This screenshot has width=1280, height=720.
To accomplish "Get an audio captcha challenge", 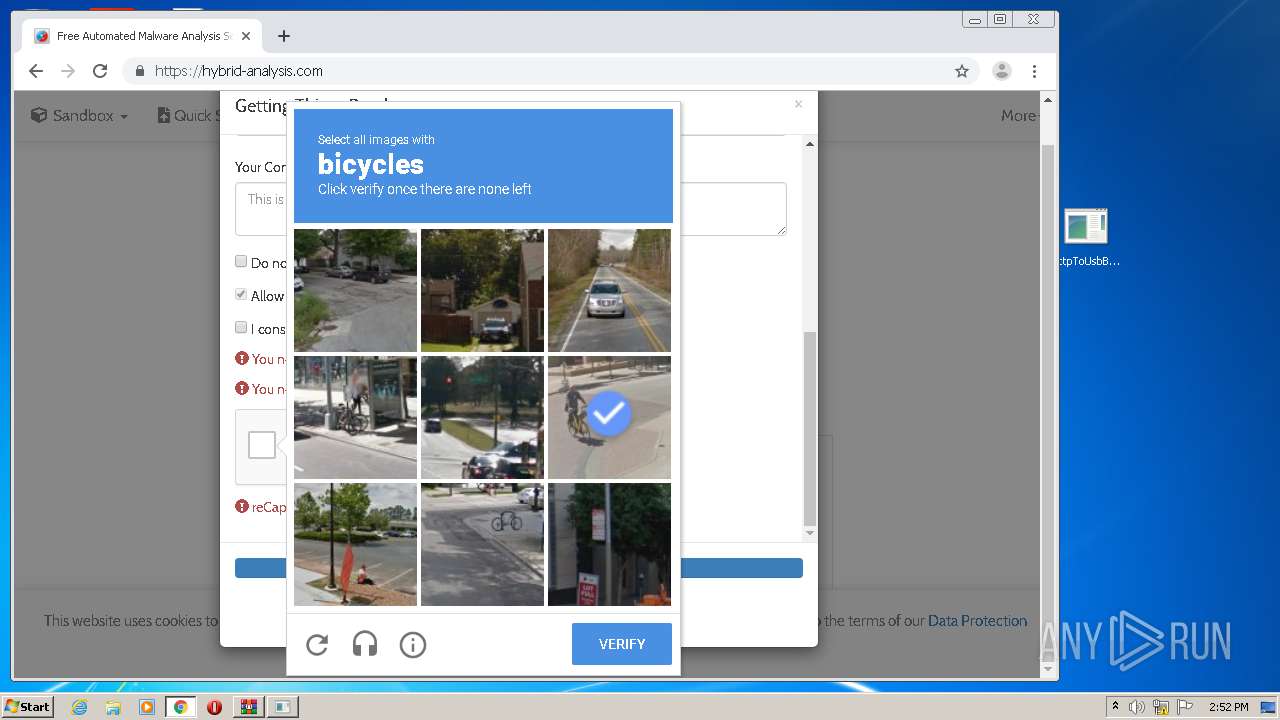I will [365, 645].
